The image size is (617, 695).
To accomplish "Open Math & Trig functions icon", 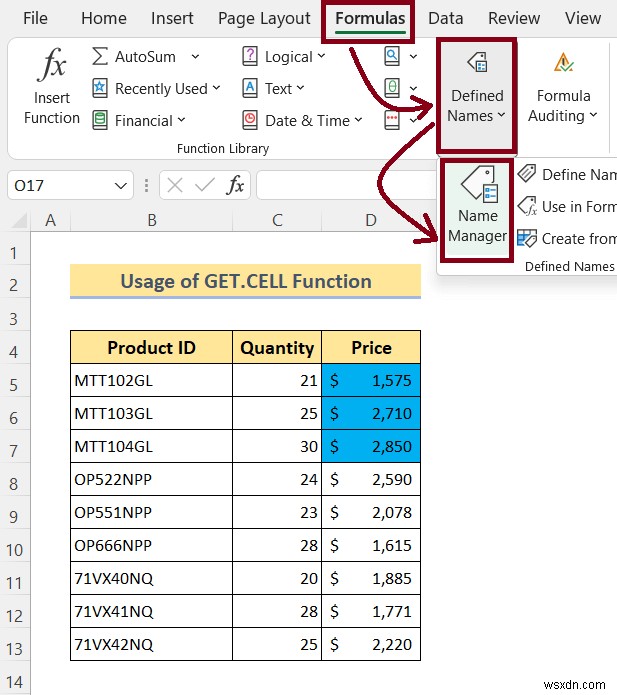I will tap(392, 88).
